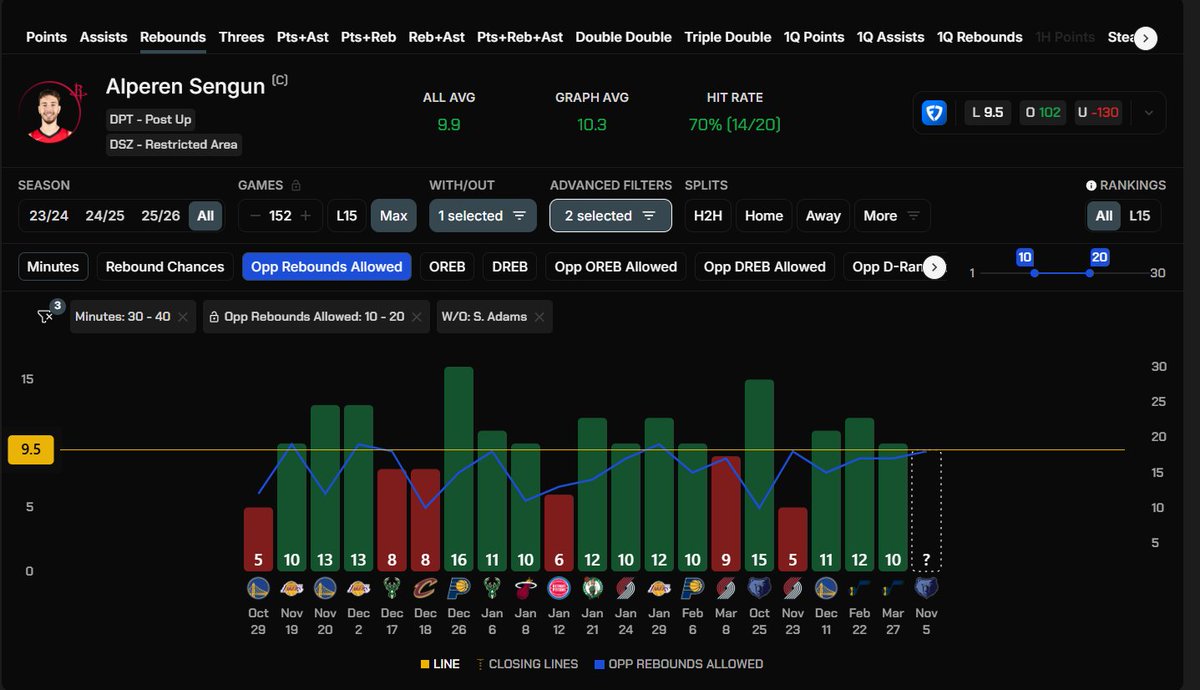Click the Bucks logo under Jan 6
Screen dimensions: 1200x690
(x=492, y=588)
